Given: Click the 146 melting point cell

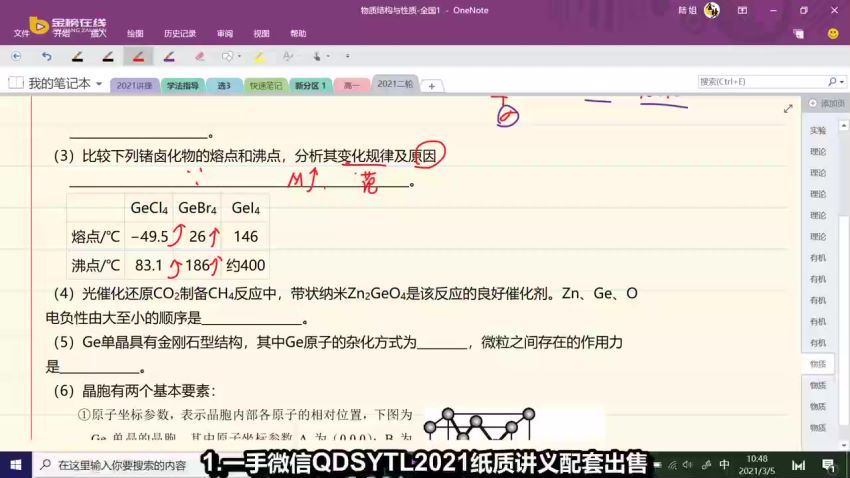Looking at the screenshot, I should tap(246, 237).
